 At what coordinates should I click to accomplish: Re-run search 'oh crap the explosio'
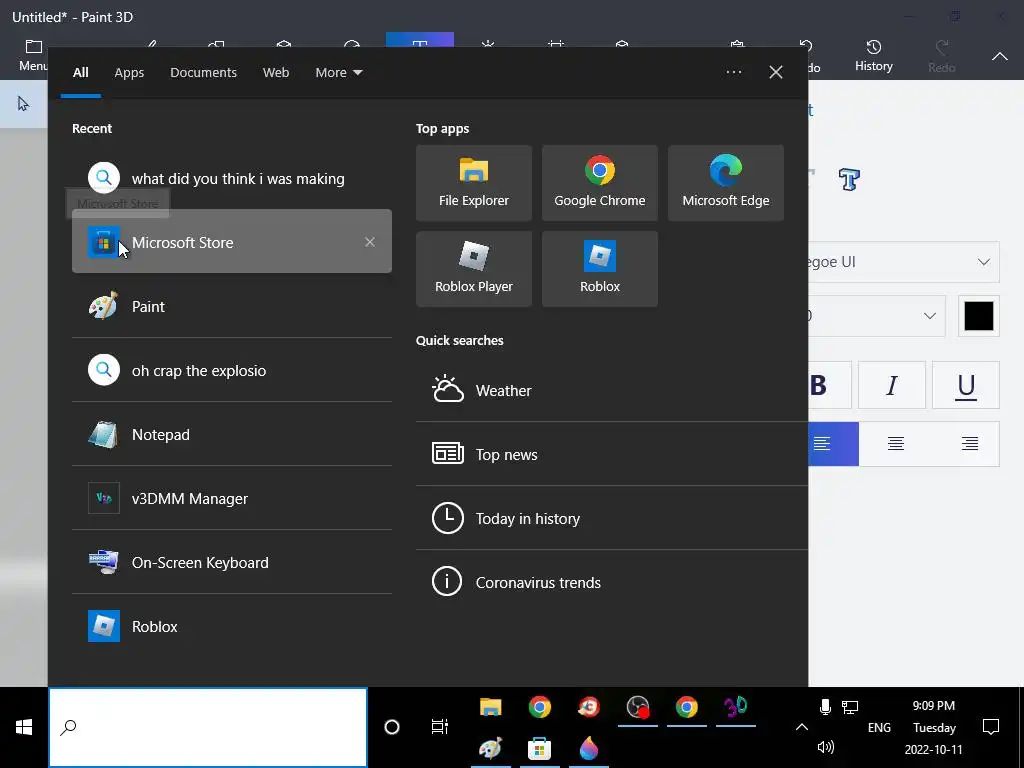tap(231, 370)
